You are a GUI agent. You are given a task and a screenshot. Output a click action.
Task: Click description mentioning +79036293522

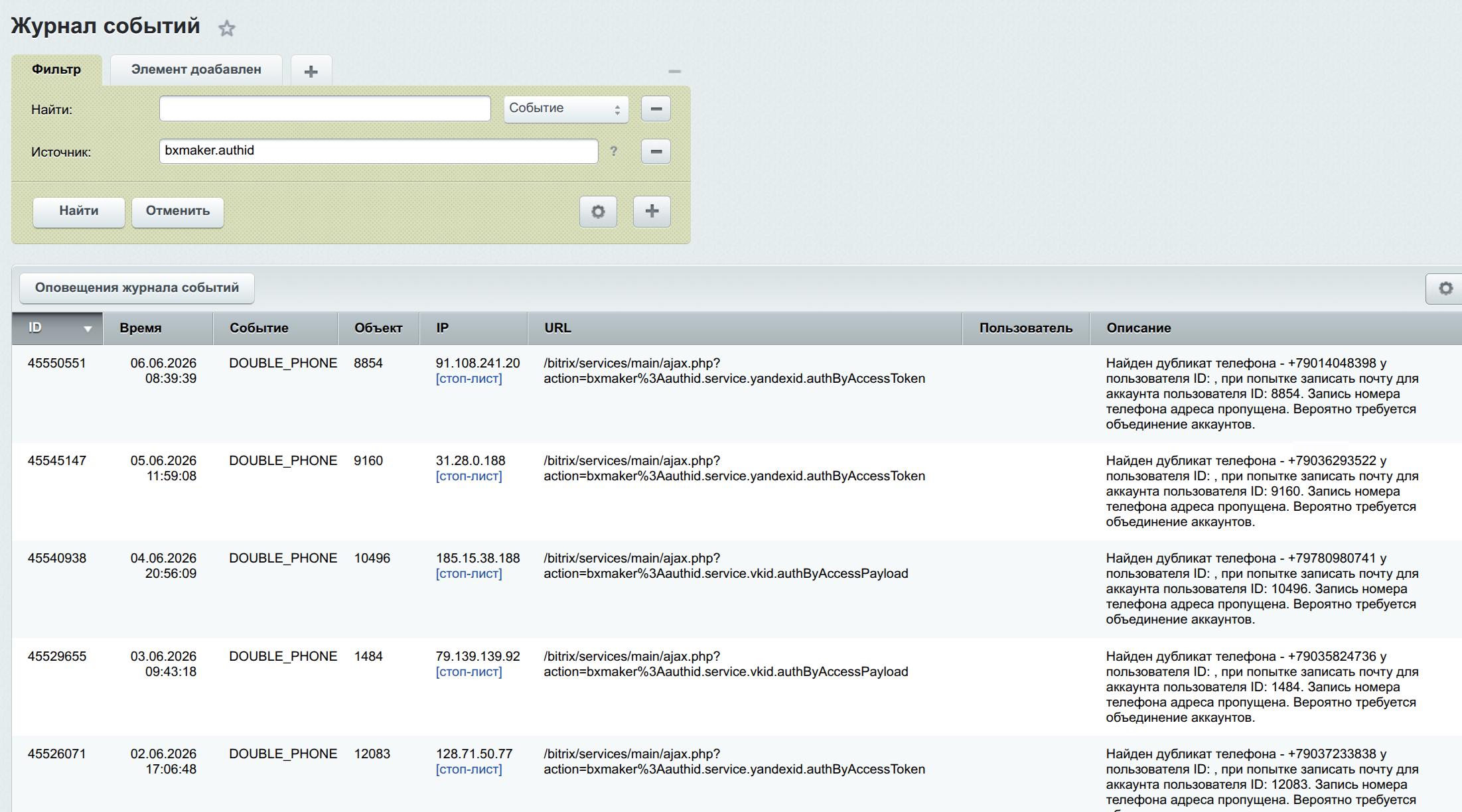pos(1262,492)
